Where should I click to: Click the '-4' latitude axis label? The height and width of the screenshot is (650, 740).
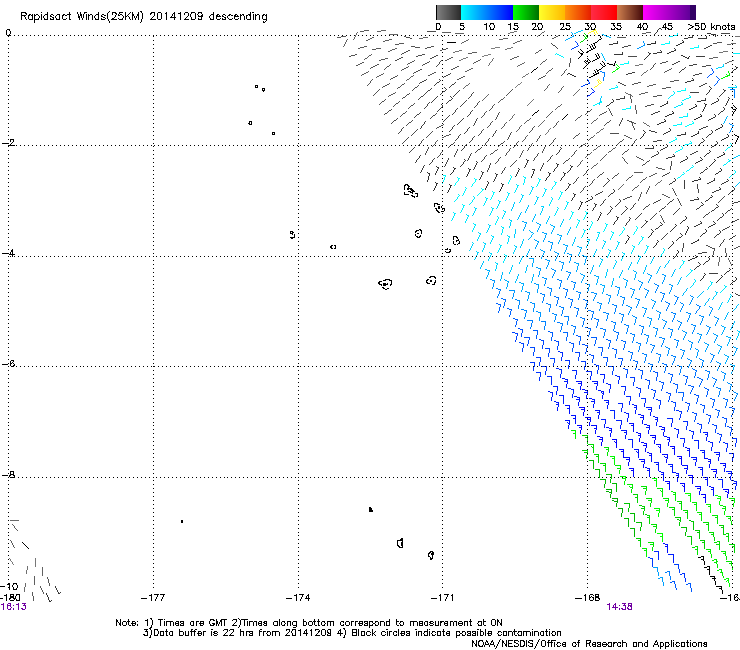[8, 253]
